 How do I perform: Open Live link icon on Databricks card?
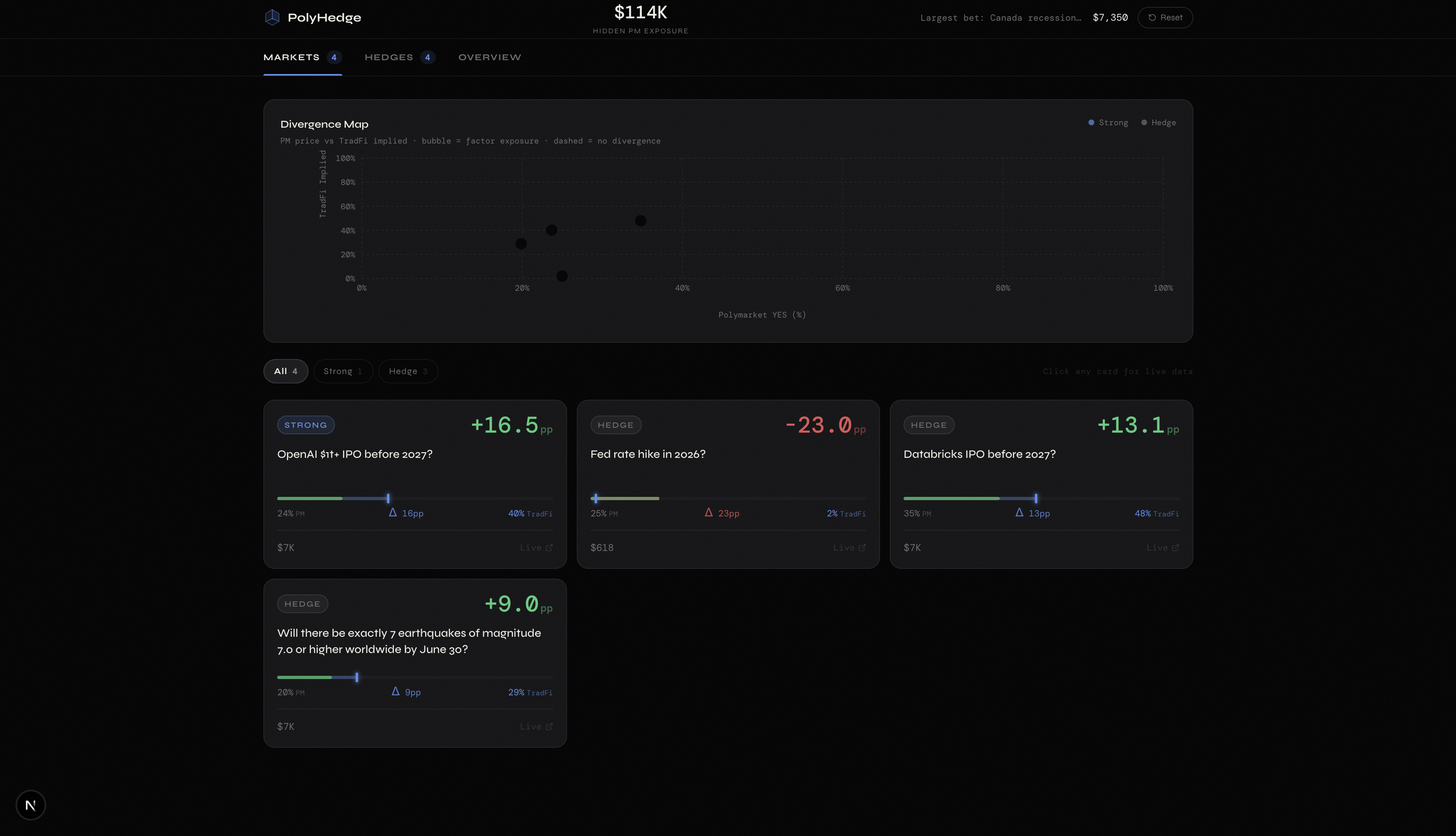(x=1176, y=548)
